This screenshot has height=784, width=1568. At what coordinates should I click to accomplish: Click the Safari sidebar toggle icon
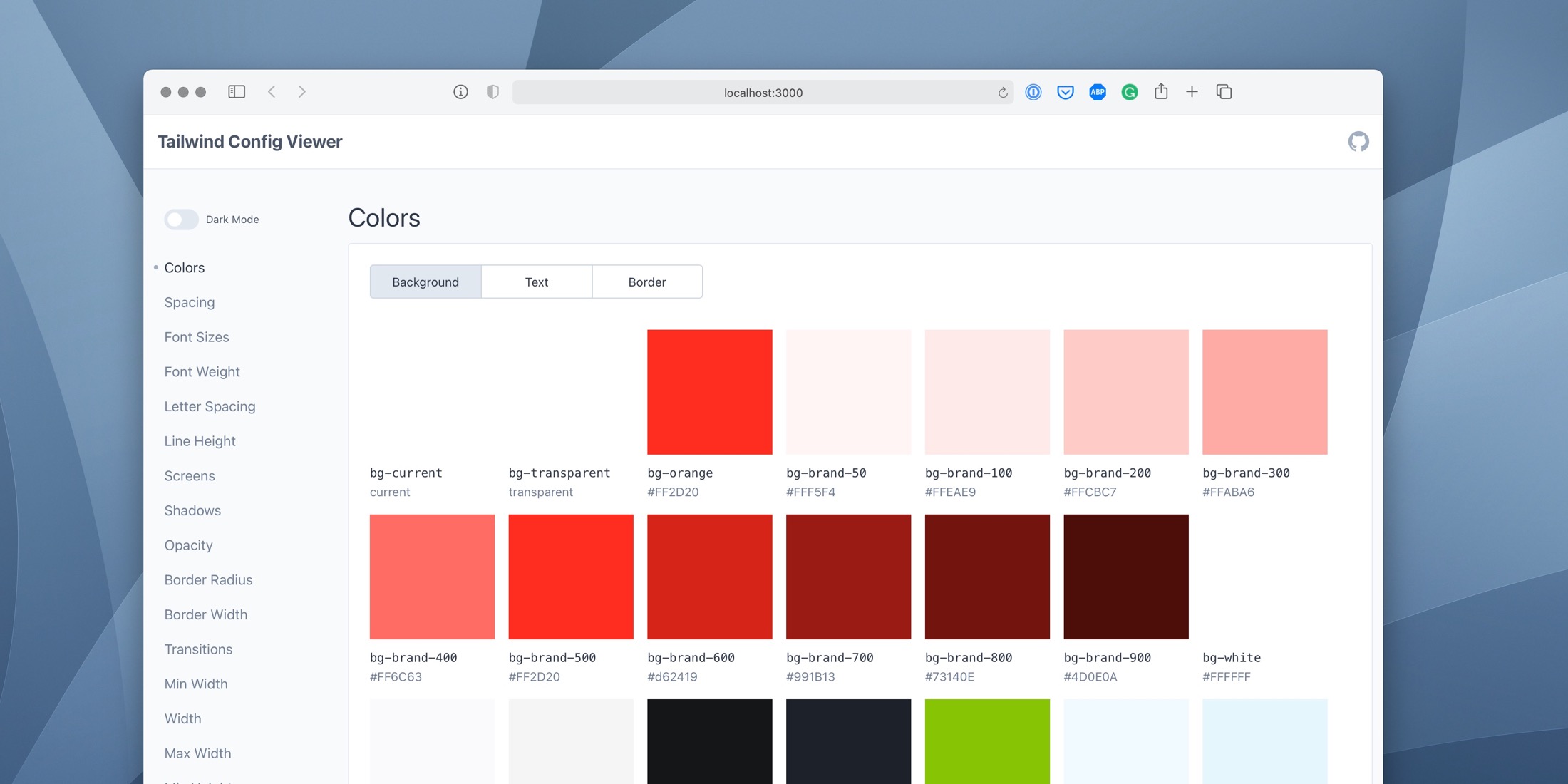click(x=236, y=91)
